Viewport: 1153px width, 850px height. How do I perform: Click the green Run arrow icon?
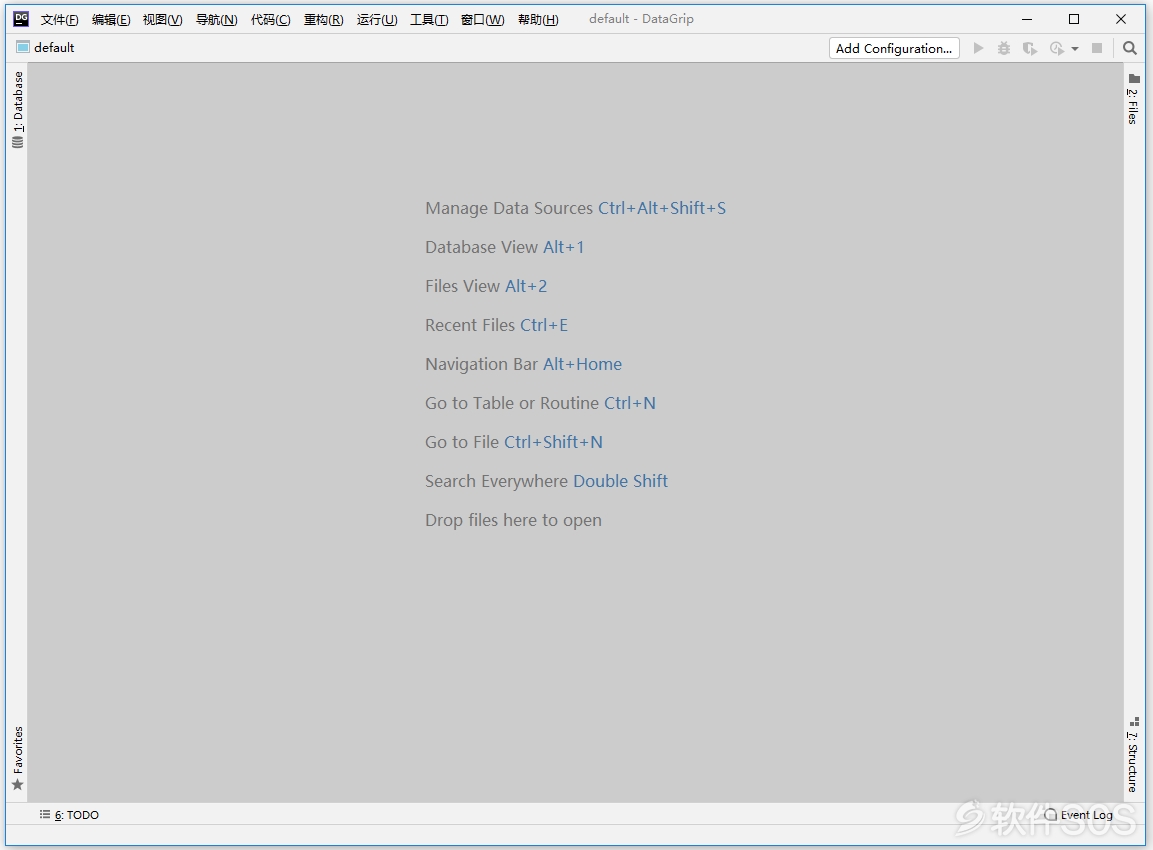click(x=978, y=49)
